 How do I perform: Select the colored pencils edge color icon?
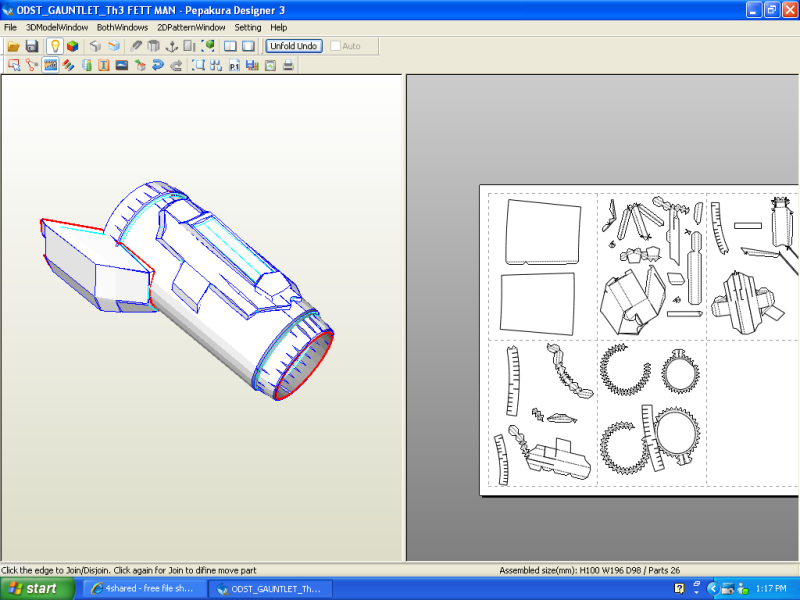(68, 65)
